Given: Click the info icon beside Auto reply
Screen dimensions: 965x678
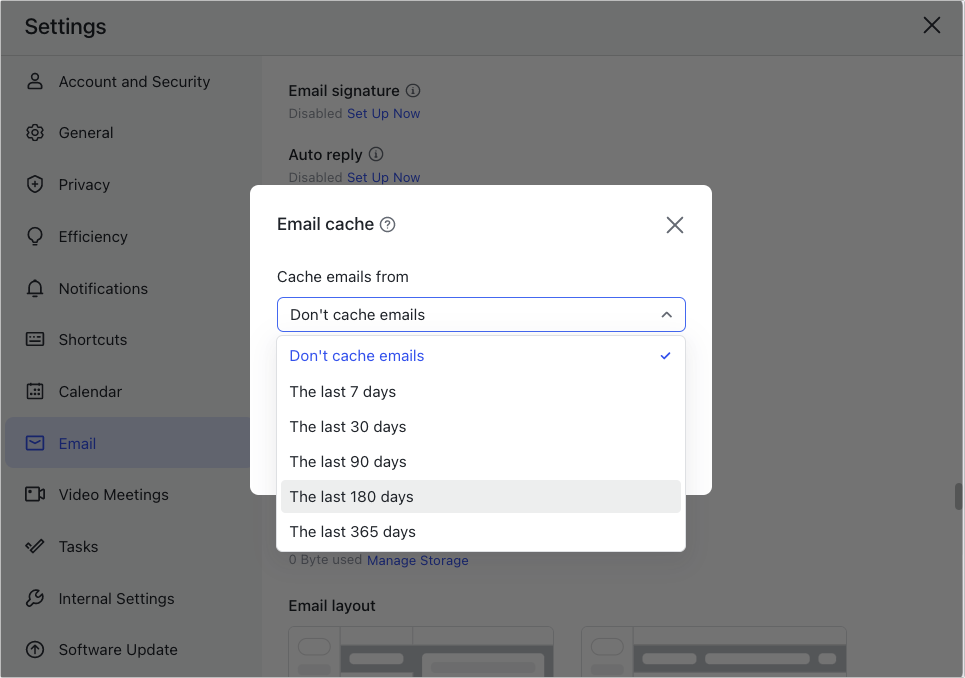Looking at the screenshot, I should pos(375,154).
